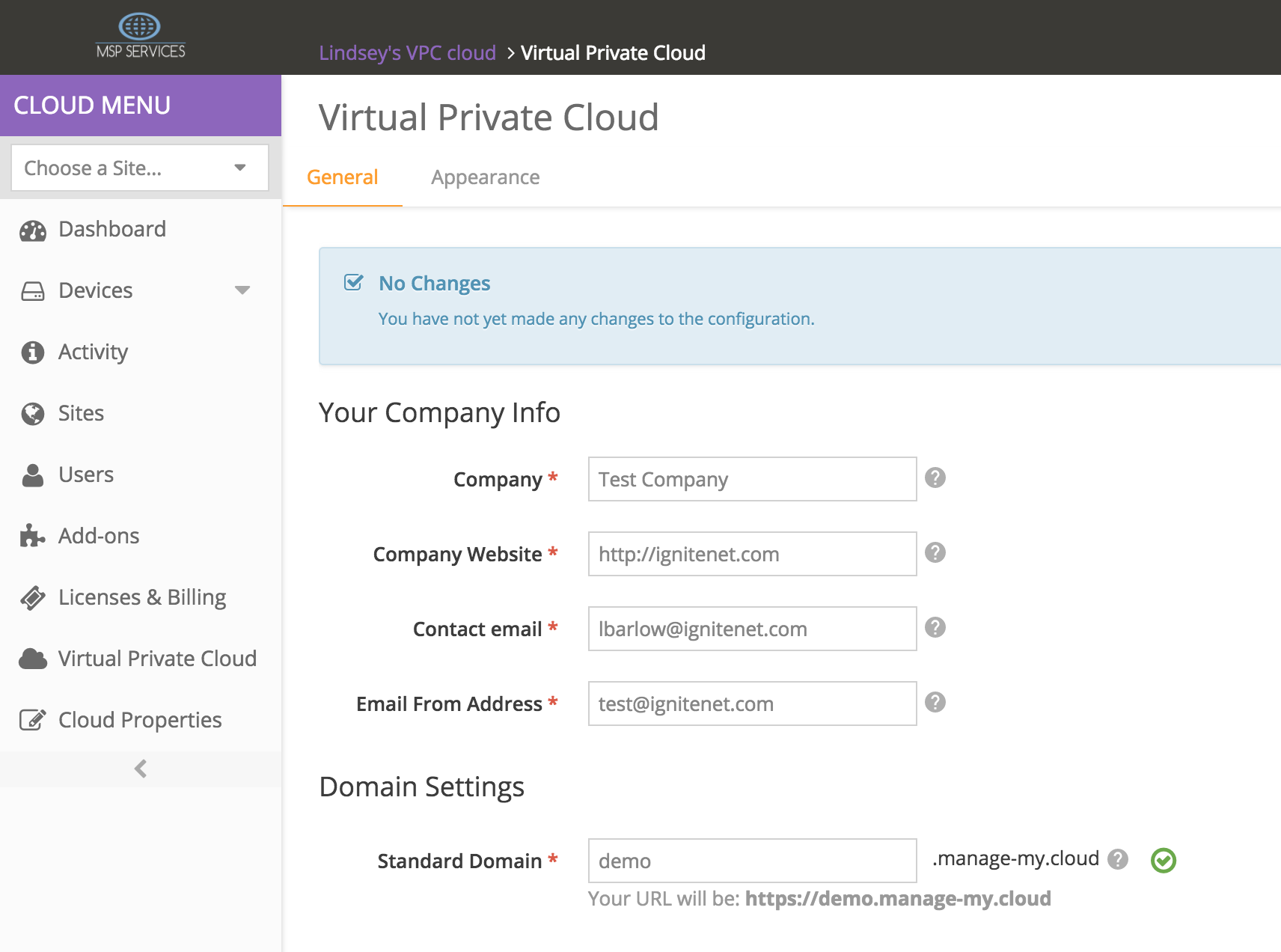Click the Company Website input field
Viewport: 1281px width, 952px height.
[752, 554]
